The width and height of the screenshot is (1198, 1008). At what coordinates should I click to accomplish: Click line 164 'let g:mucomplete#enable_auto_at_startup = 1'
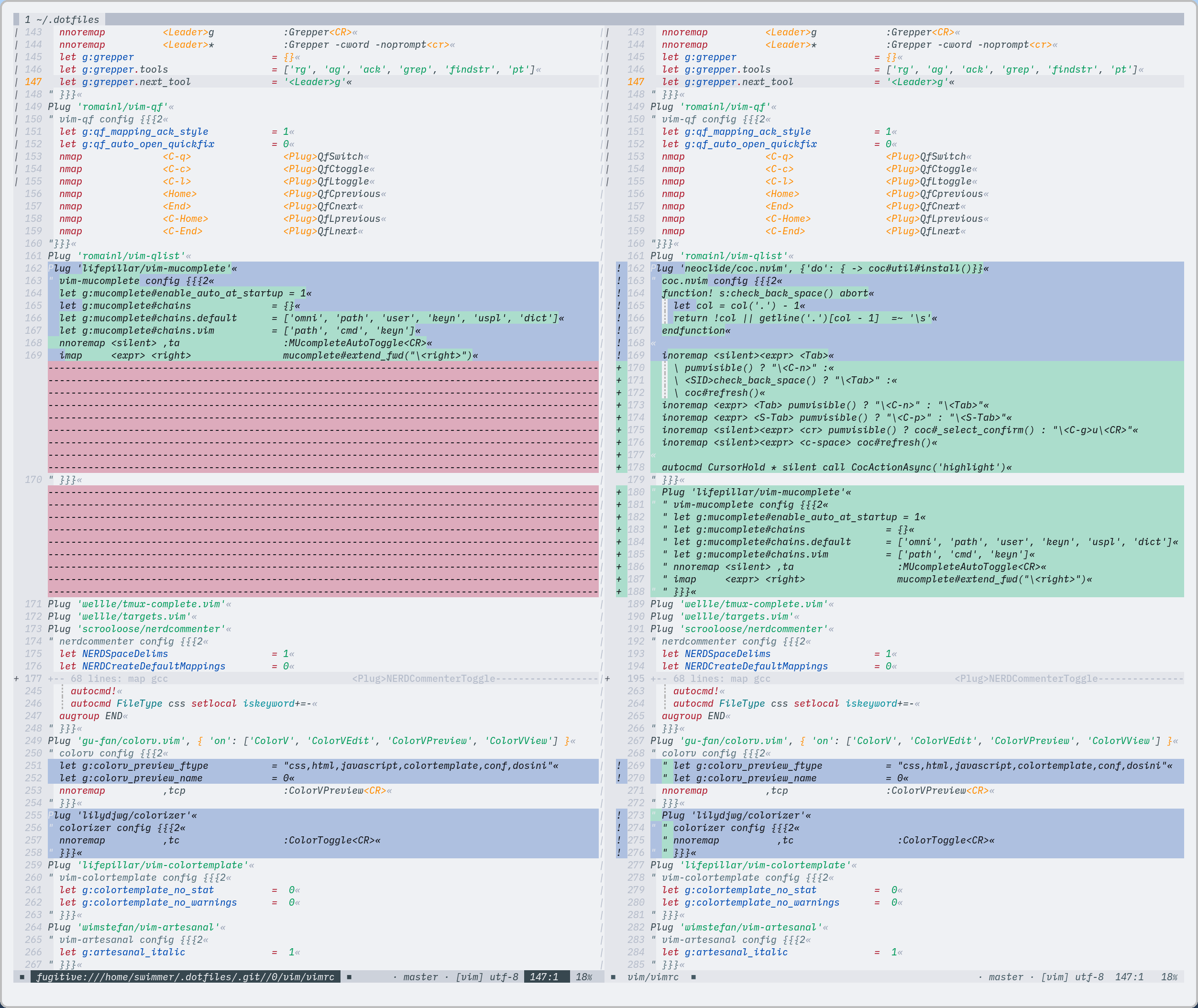tap(323, 293)
